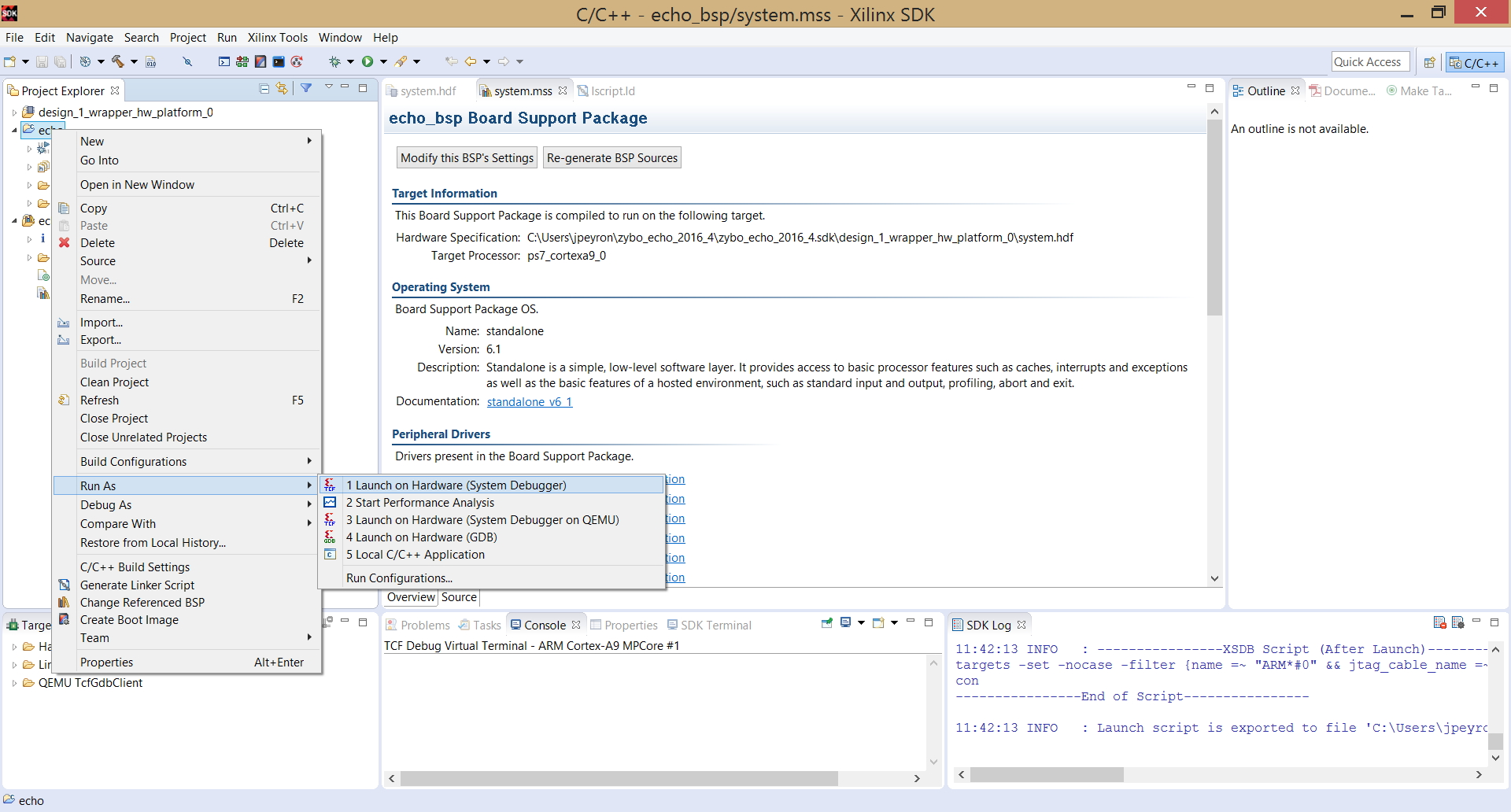The height and width of the screenshot is (812, 1511).
Task: Open the Display Selected Console dropdown arrow
Action: pyautogui.click(x=861, y=623)
